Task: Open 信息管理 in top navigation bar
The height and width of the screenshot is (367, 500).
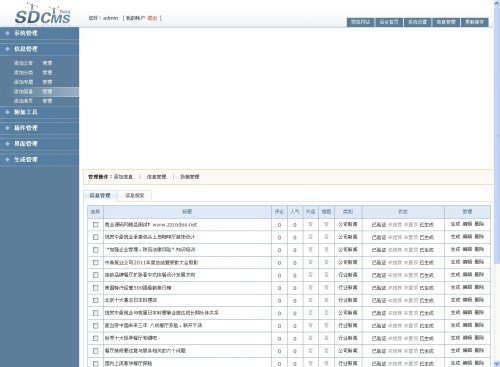Action: tap(446, 22)
